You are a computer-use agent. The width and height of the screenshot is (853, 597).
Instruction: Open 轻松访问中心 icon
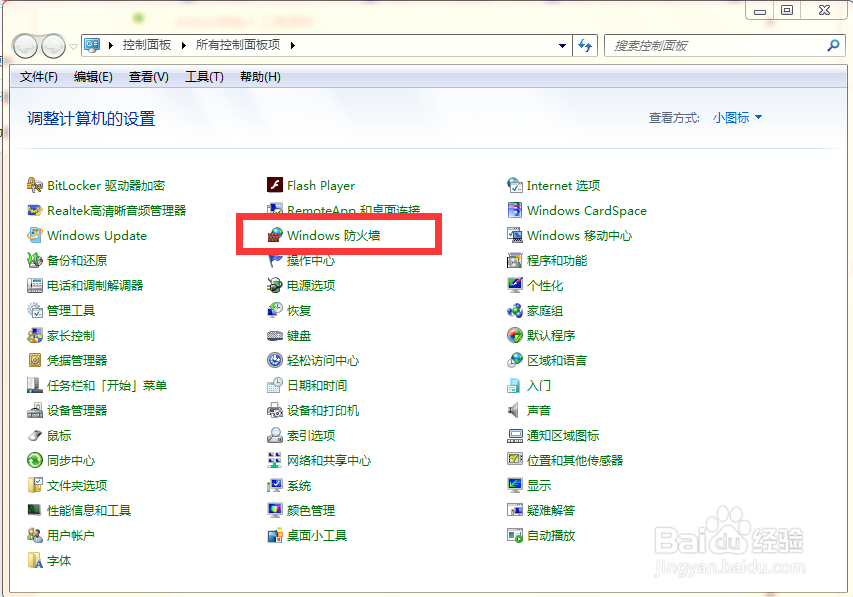[275, 361]
